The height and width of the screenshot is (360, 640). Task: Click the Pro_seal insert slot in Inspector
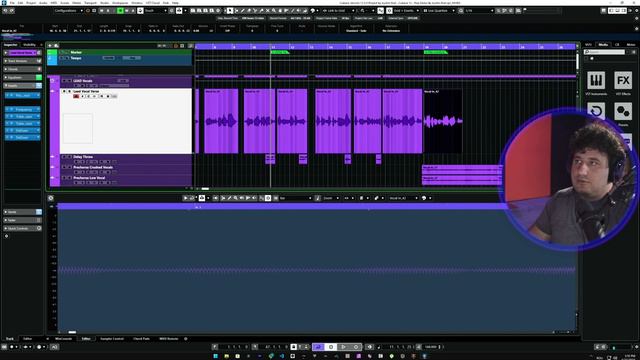pos(22,96)
